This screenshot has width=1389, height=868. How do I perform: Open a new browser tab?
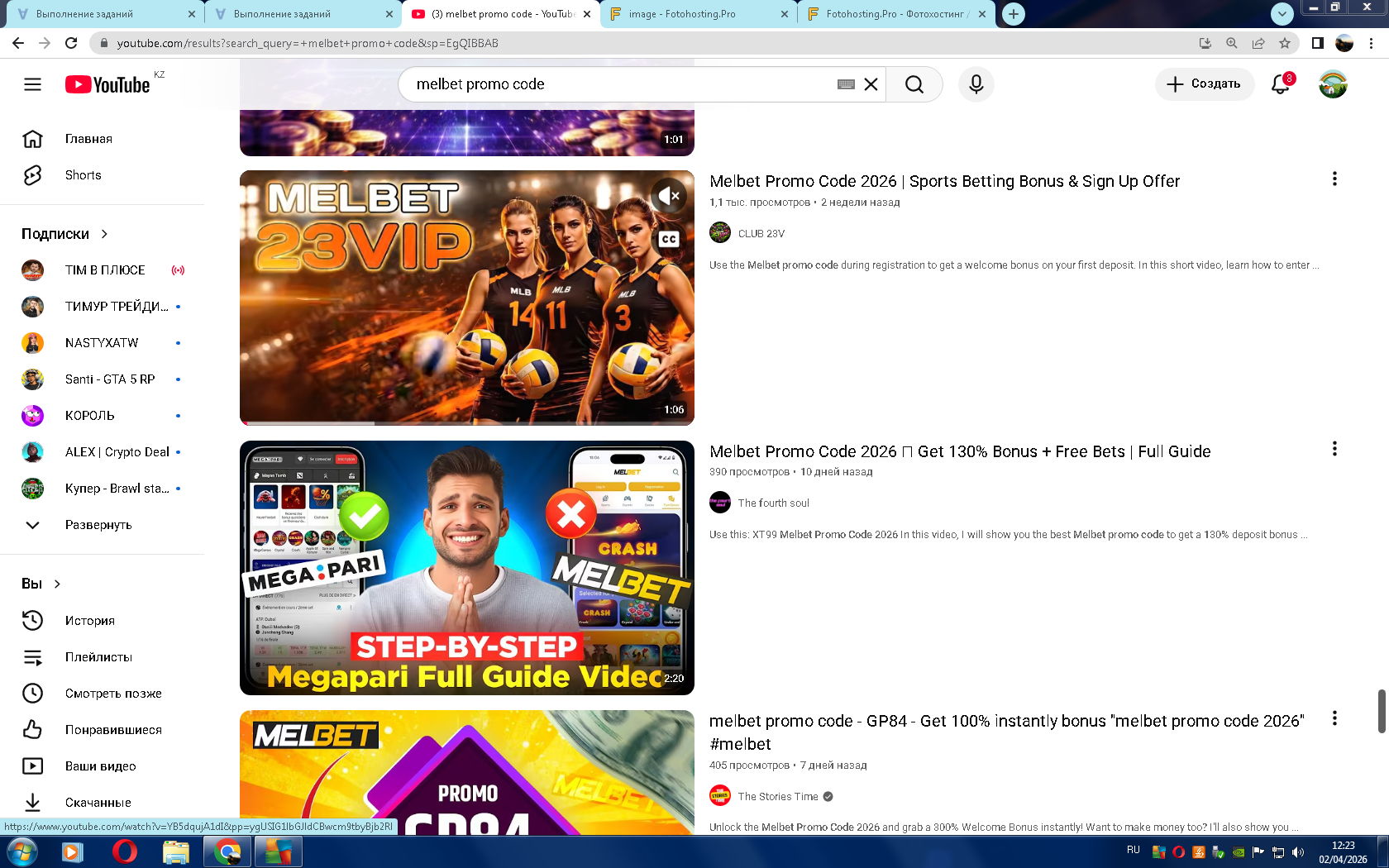point(1014,13)
